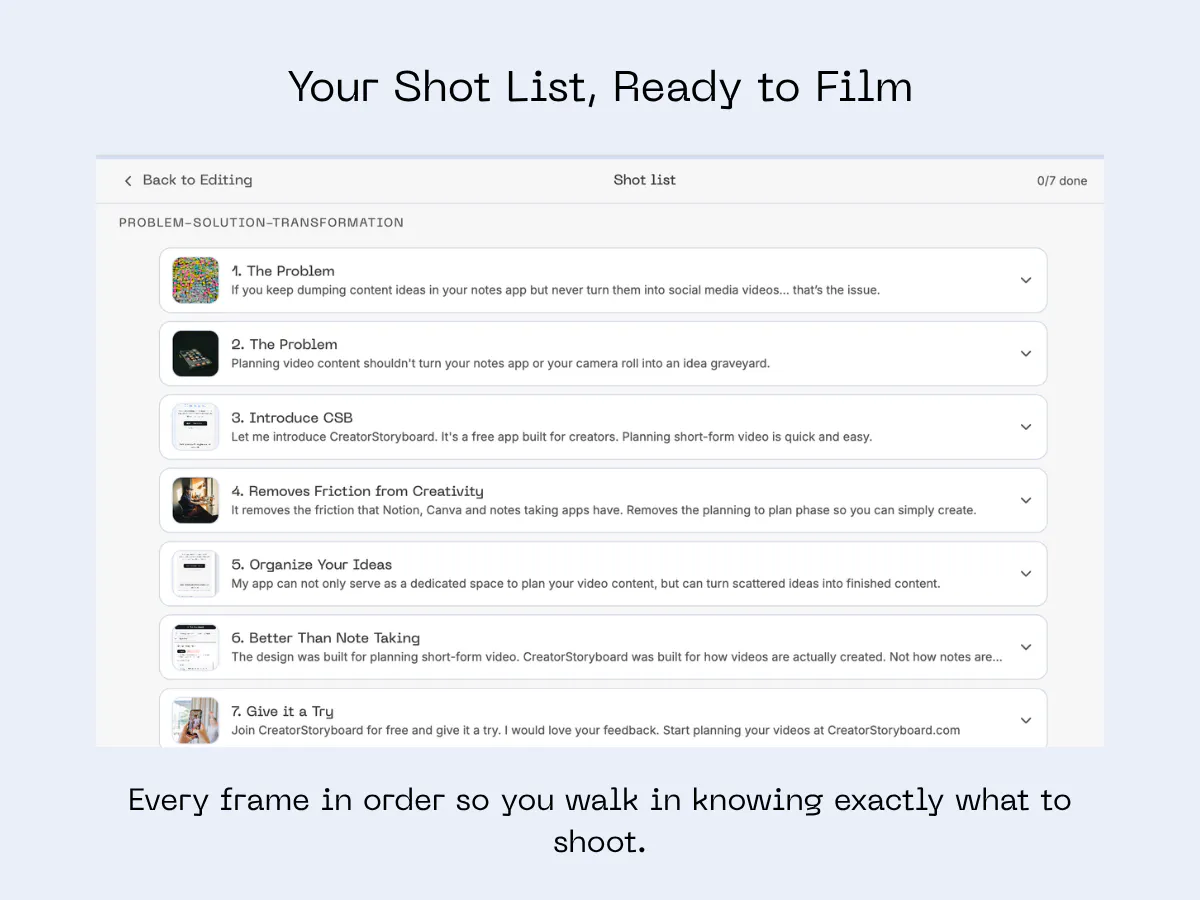The image size is (1200, 900).
Task: Click description 'My app can not only serve'
Action: [x=585, y=583]
